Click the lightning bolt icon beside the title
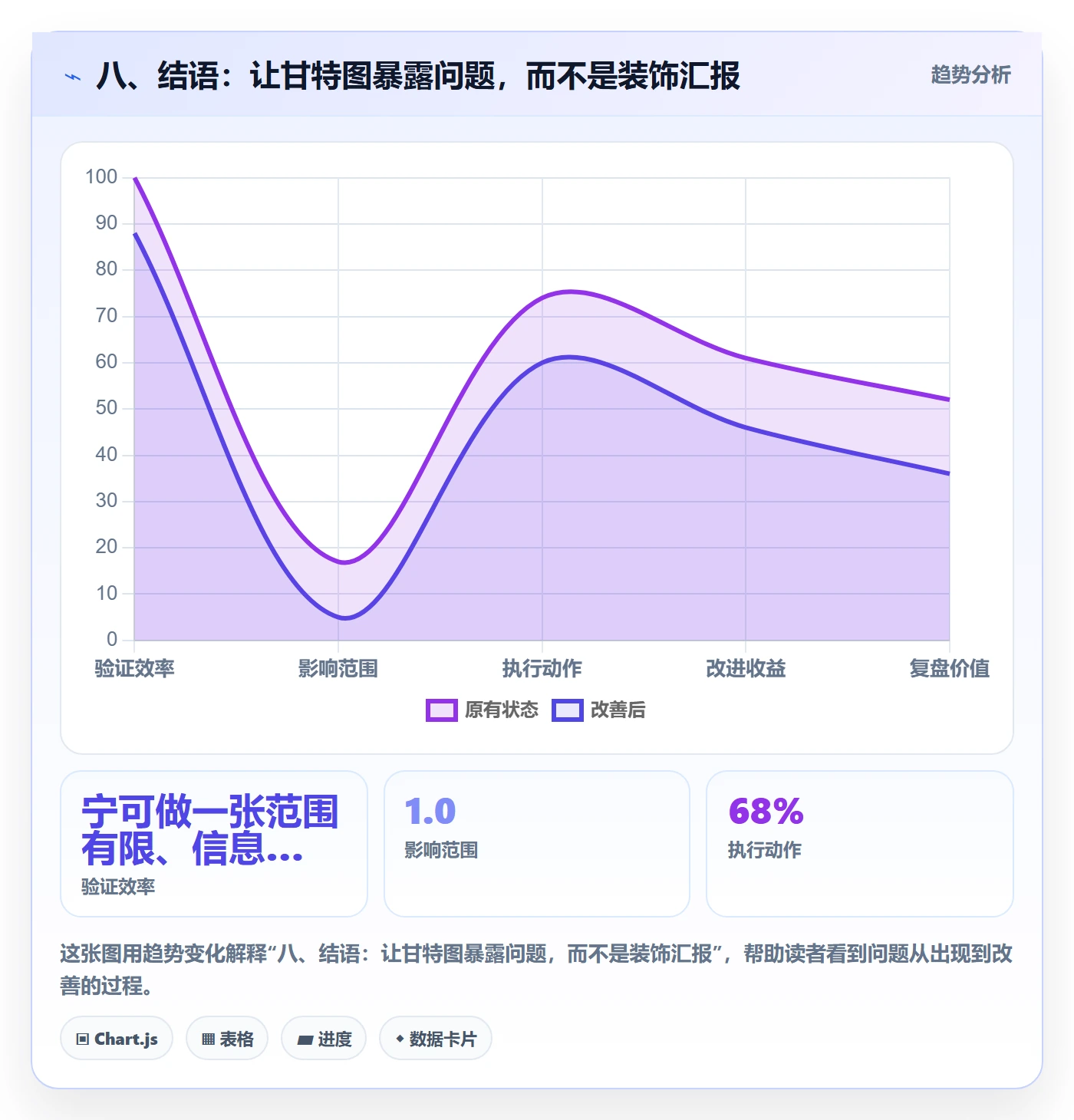The image size is (1074, 1120). [73, 77]
